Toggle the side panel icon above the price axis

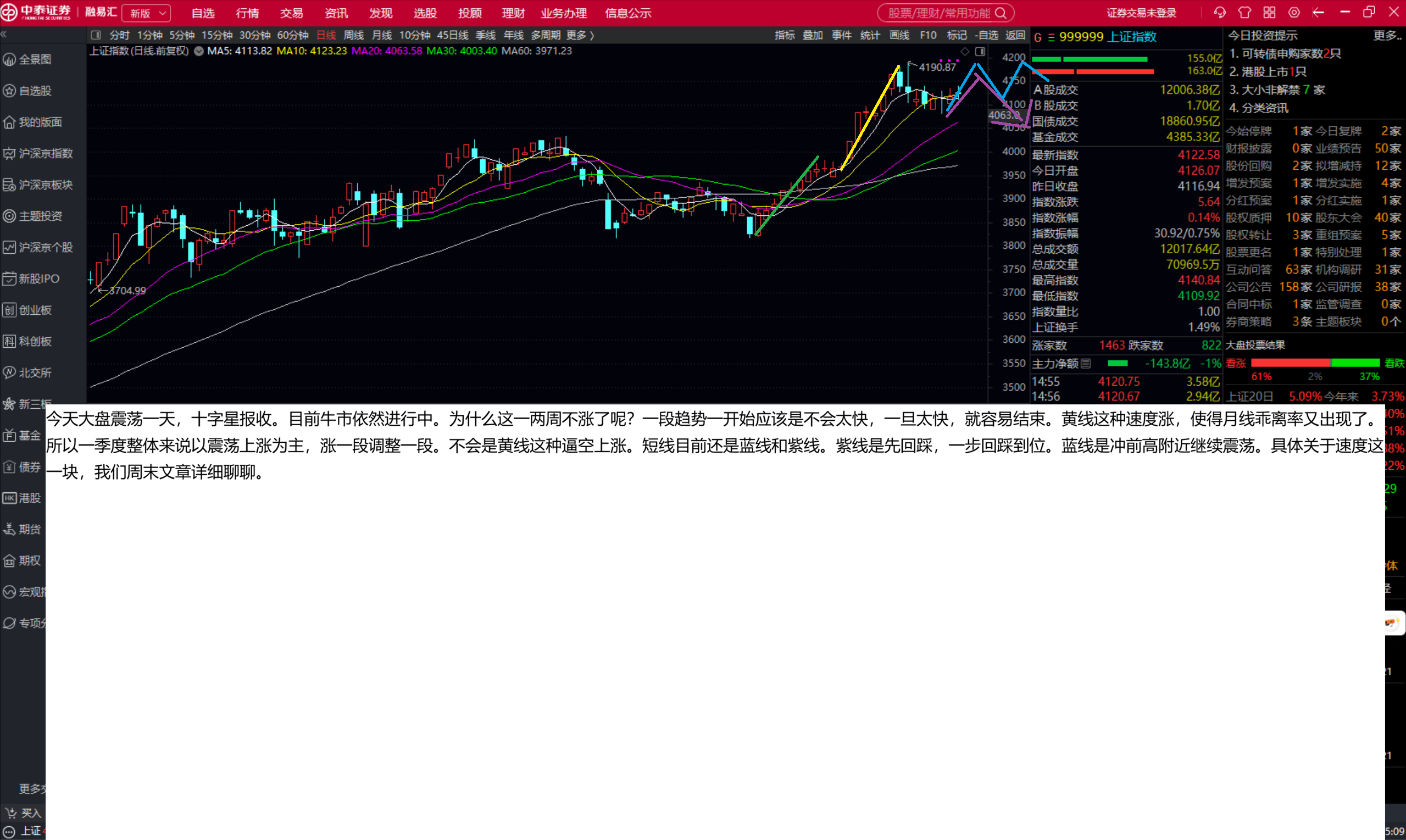(x=980, y=52)
